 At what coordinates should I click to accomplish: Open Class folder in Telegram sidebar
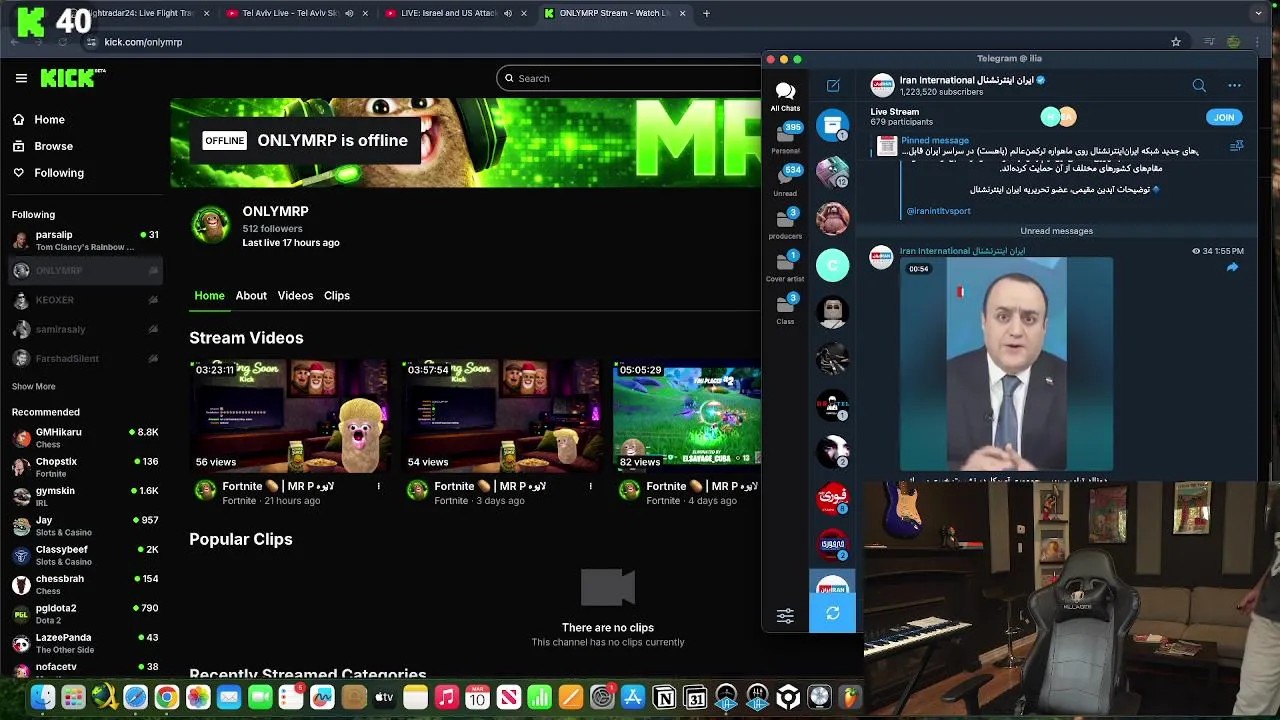[x=785, y=309]
